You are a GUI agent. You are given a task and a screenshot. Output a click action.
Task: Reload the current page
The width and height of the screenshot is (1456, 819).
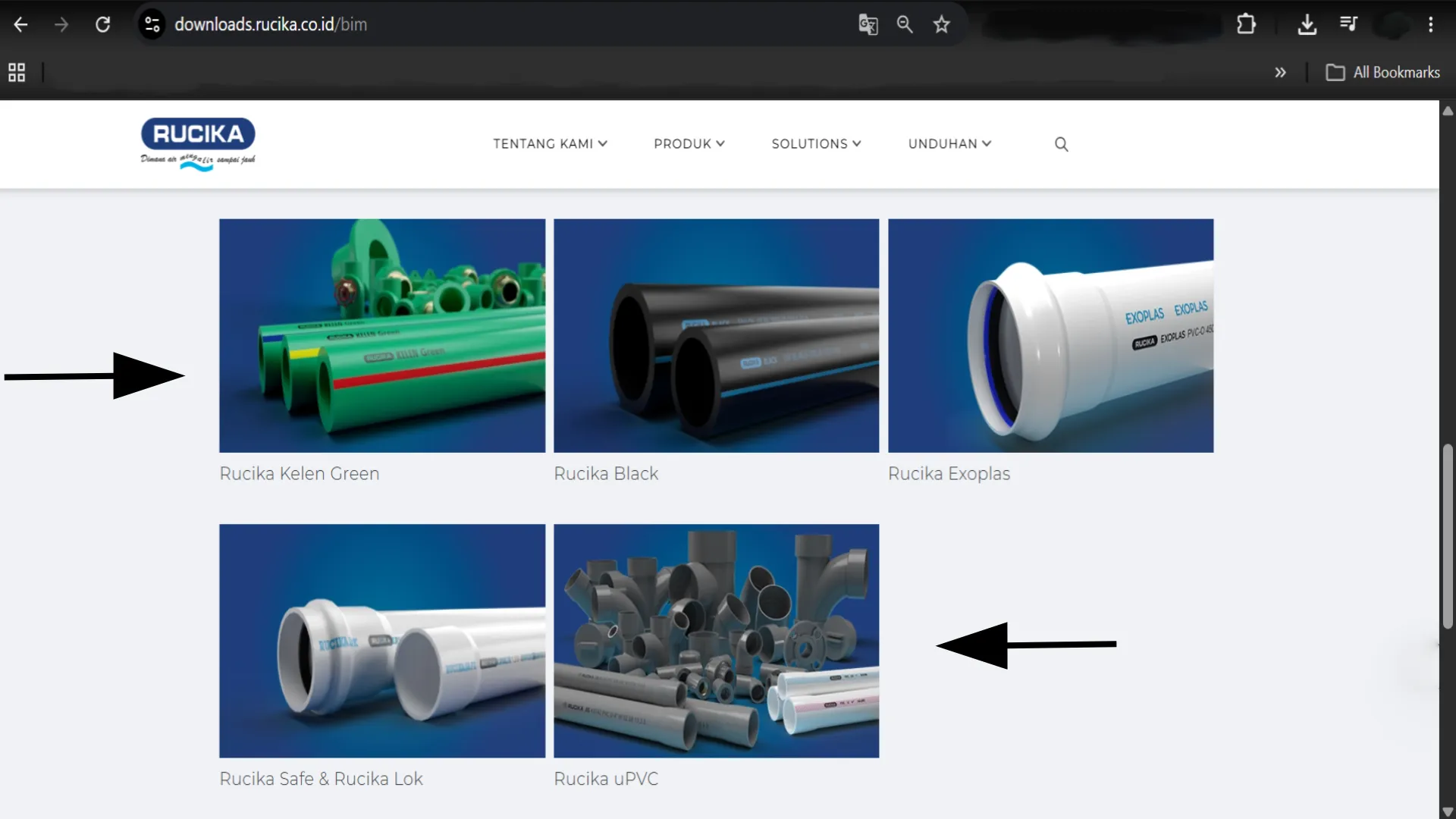(102, 24)
